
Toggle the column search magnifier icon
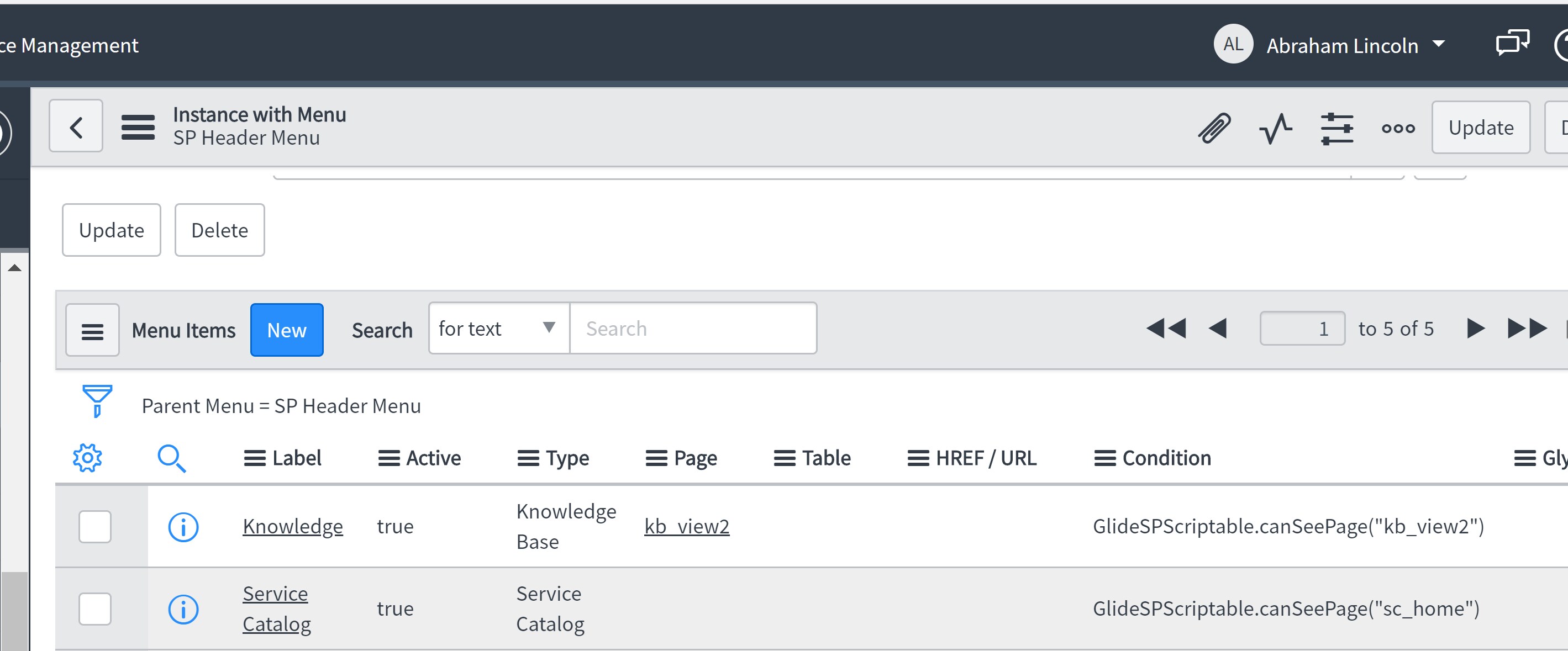(172, 459)
